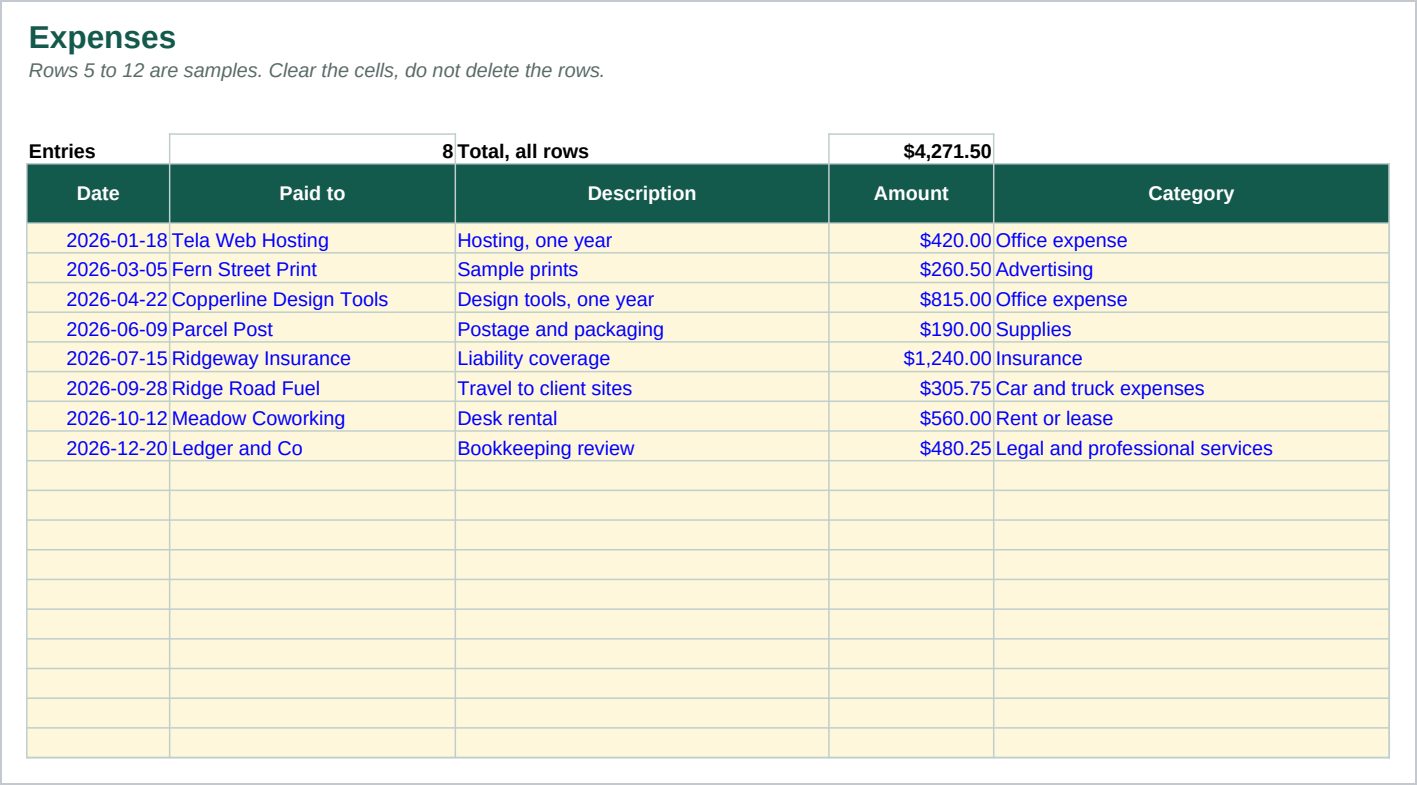Select date cell 2026-01-18
Image resolution: width=1417 pixels, height=785 pixels.
tap(98, 240)
